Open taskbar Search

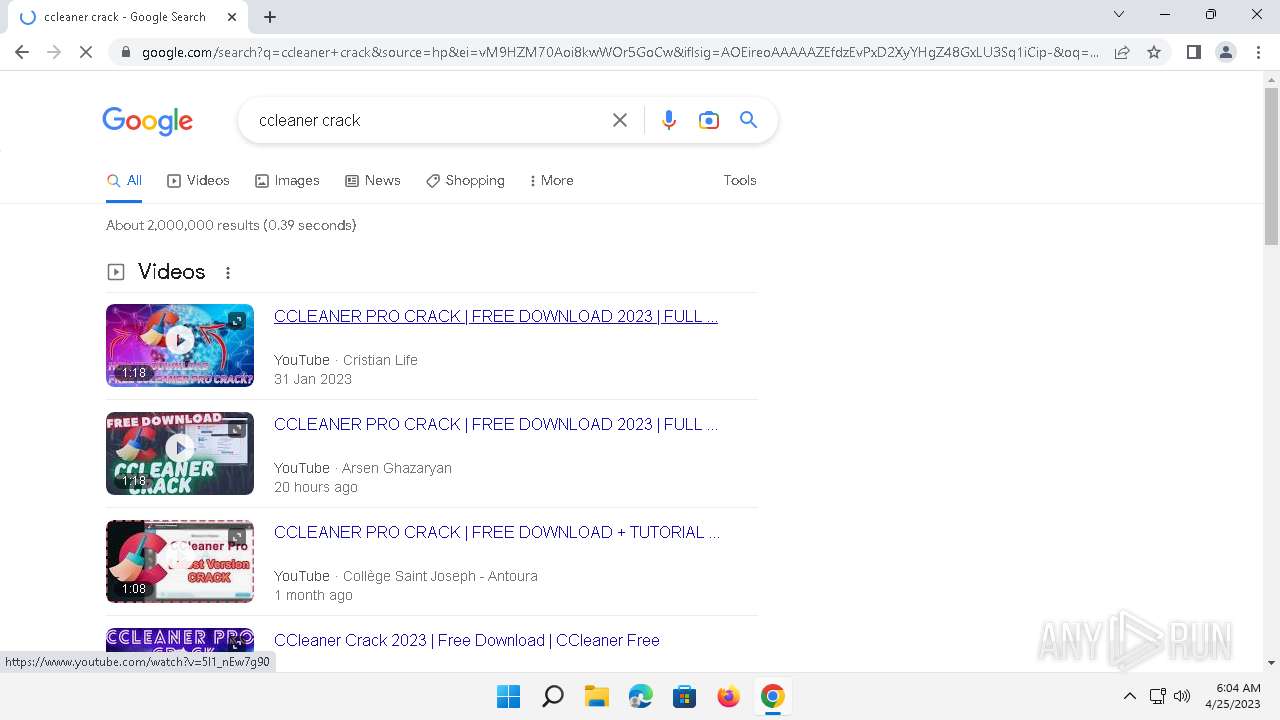pos(552,696)
